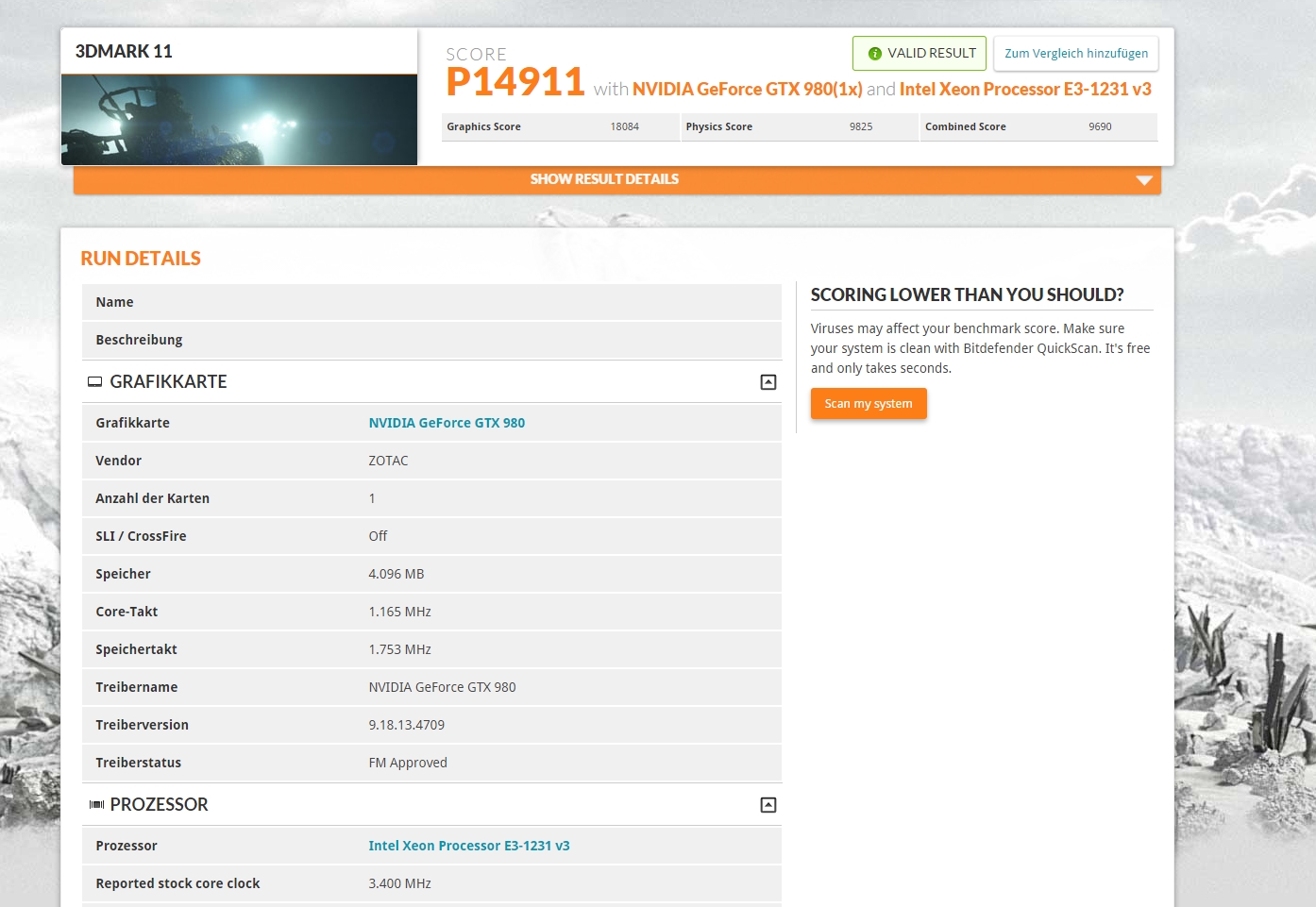Image resolution: width=1316 pixels, height=907 pixels.
Task: Click the Grafikkarte row label
Action: [132, 423]
